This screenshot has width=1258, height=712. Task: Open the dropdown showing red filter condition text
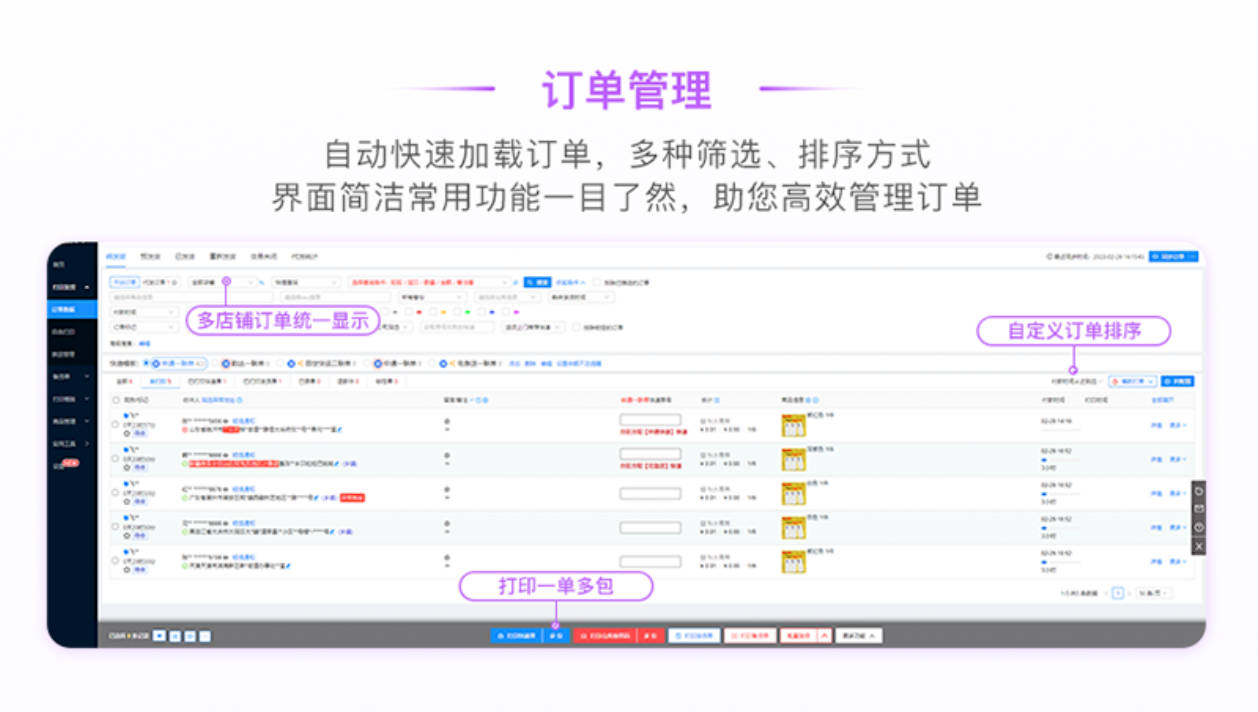pos(430,283)
